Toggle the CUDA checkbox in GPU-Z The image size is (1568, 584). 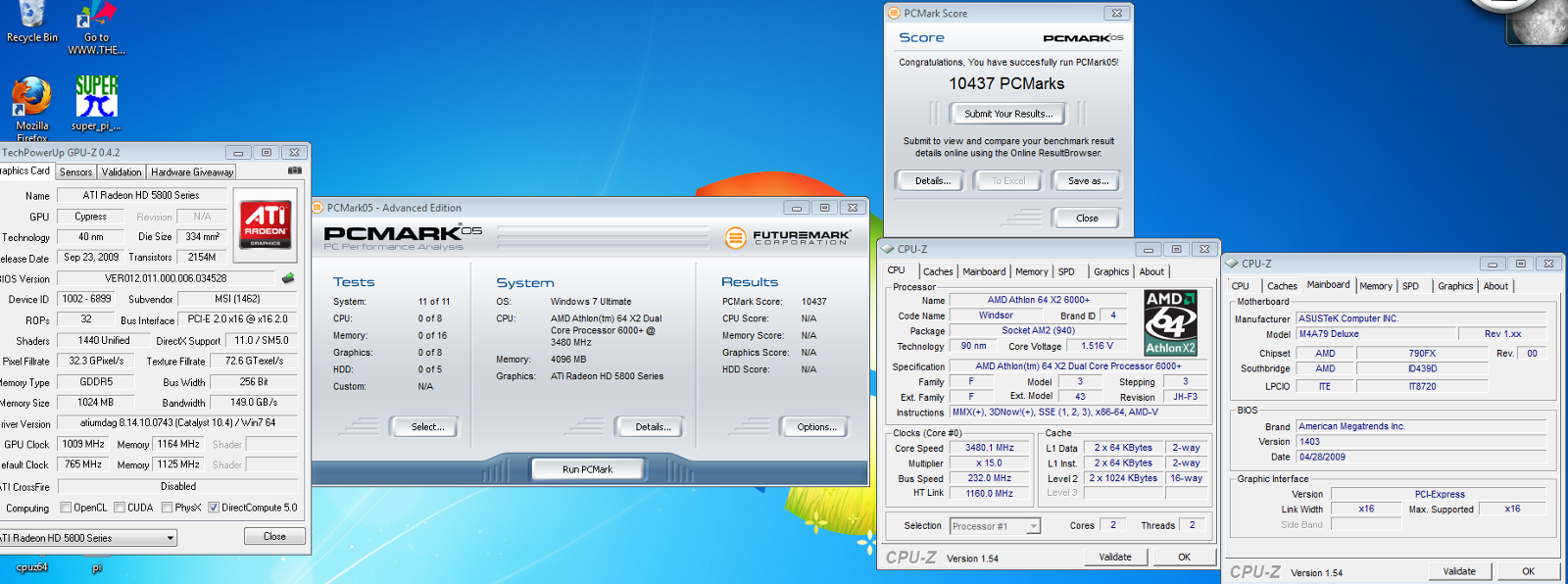(x=120, y=508)
